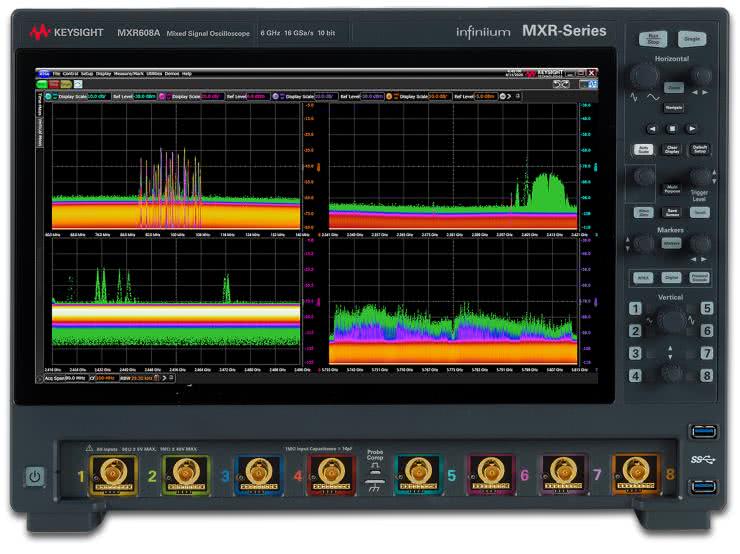Click the power button on front panel
This screenshot has height=554, width=740.
click(35, 476)
